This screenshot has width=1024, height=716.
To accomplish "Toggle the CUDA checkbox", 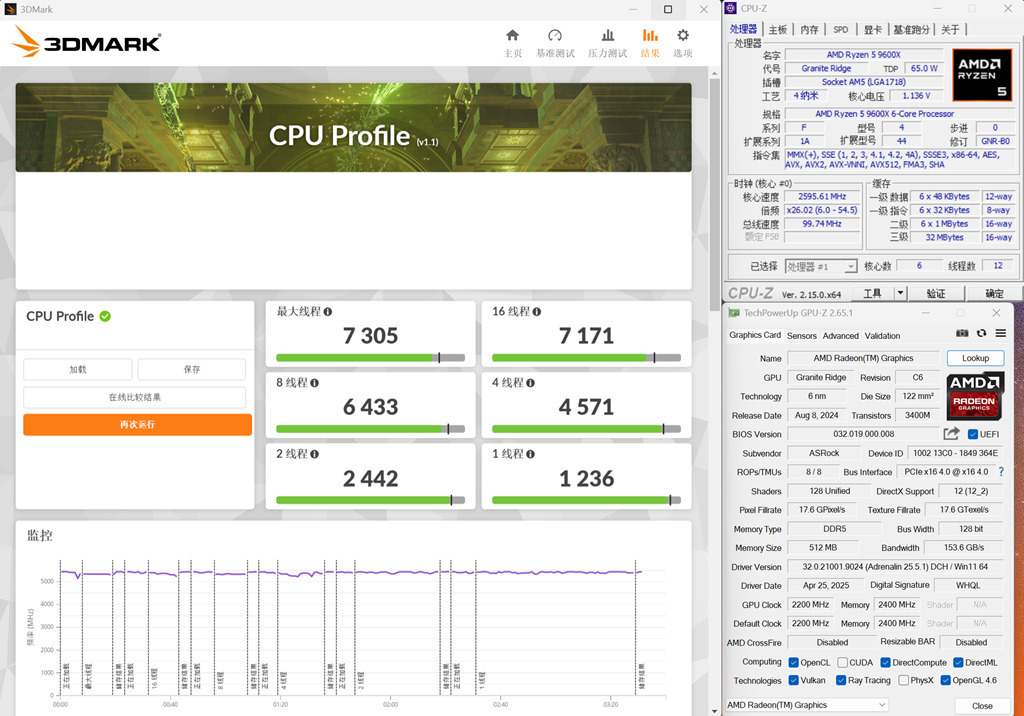I will 842,662.
